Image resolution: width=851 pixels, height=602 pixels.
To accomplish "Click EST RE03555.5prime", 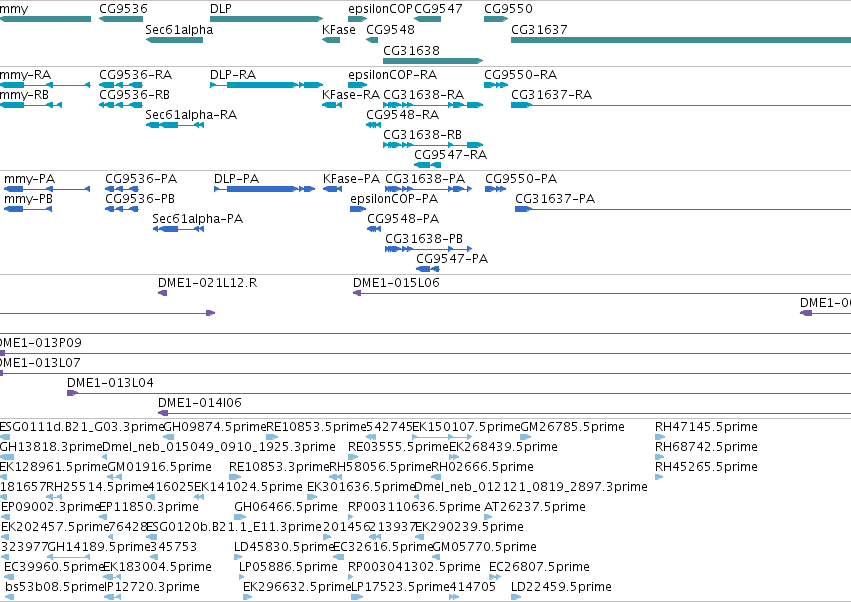I will pos(353,457).
